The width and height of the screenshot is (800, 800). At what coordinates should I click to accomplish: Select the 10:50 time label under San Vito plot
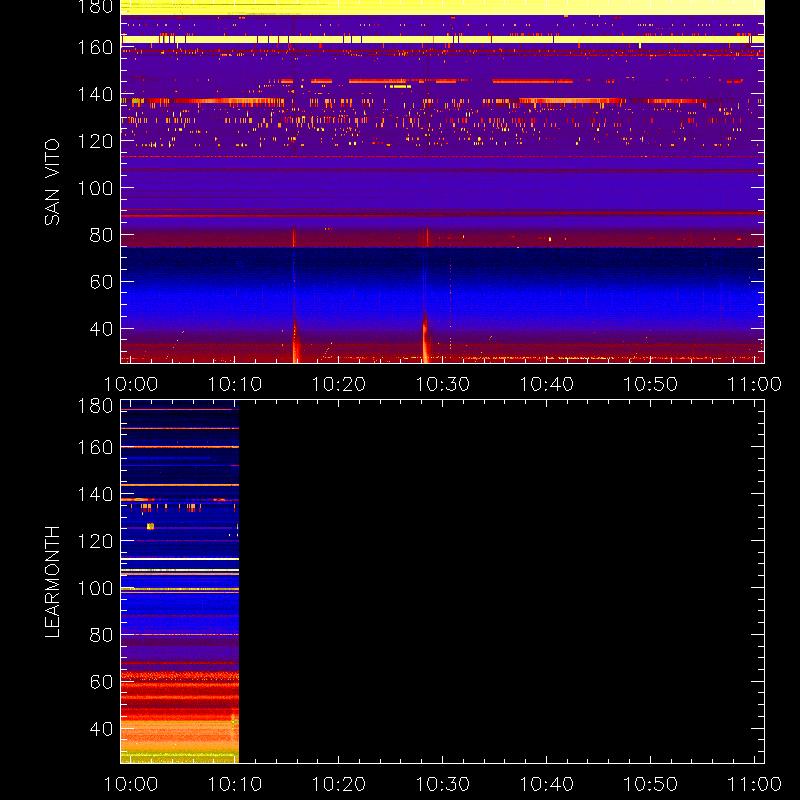[651, 384]
